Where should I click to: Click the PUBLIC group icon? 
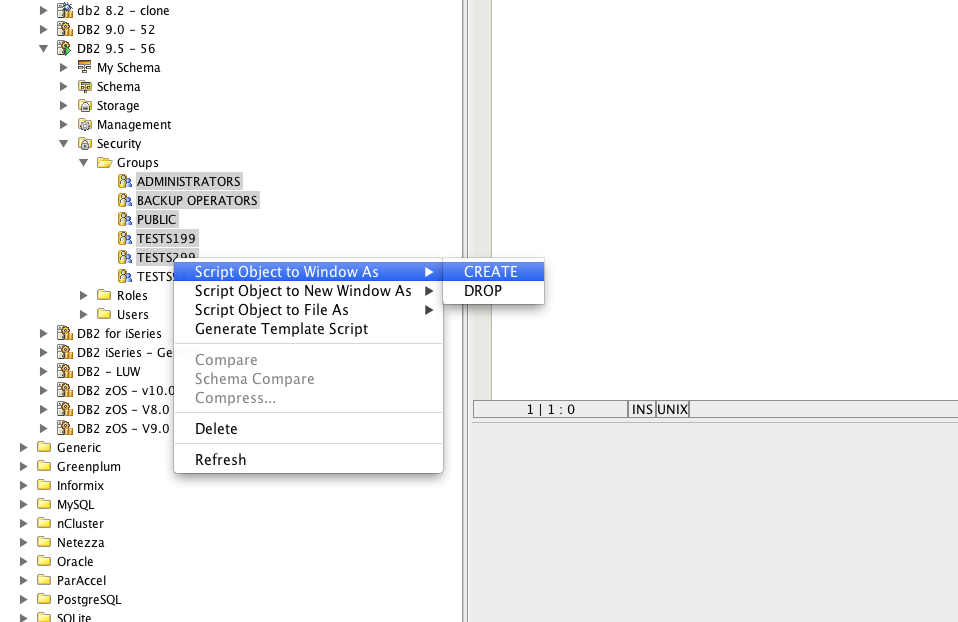[125, 219]
